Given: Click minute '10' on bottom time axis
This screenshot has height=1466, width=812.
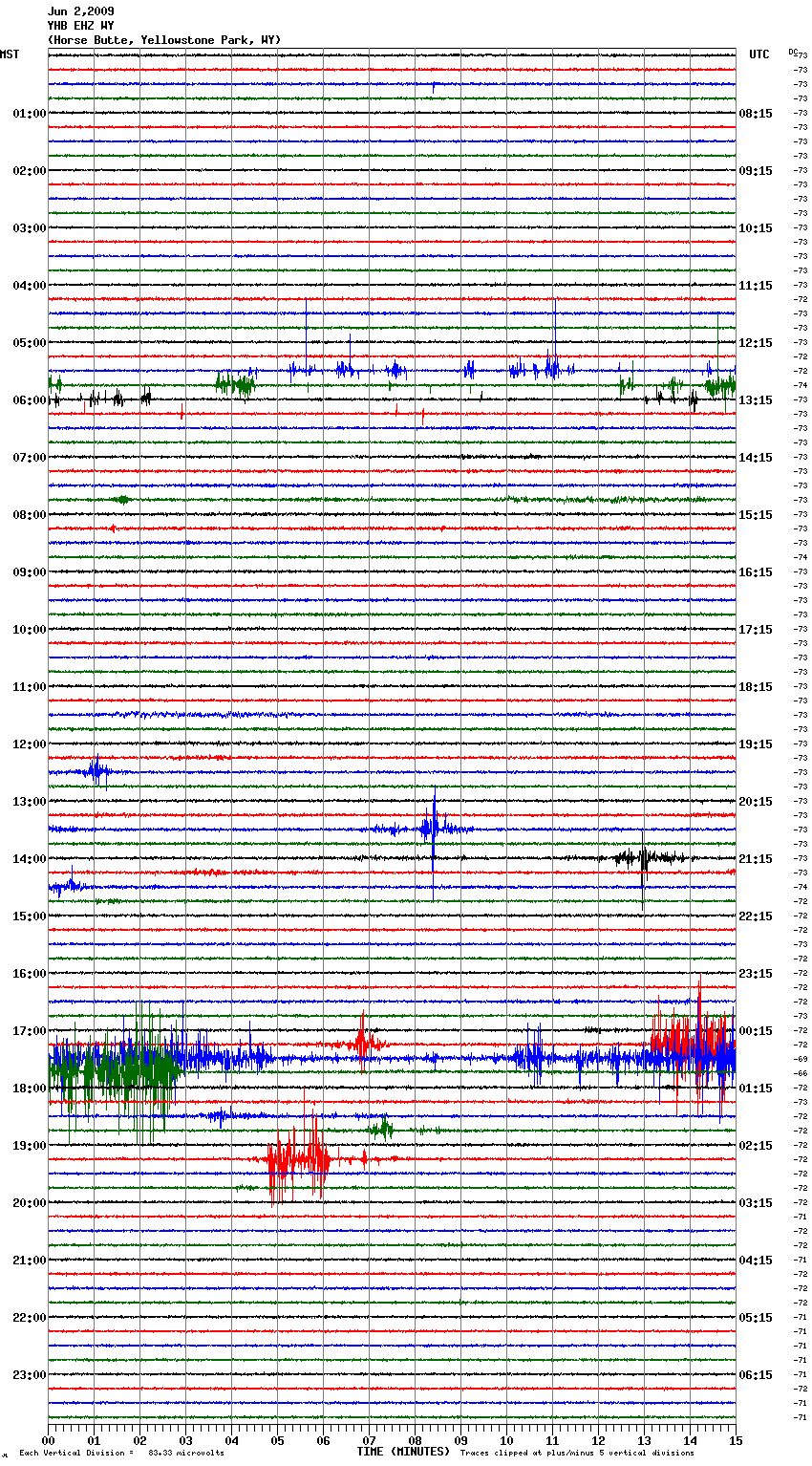Looking at the screenshot, I should click(506, 1440).
